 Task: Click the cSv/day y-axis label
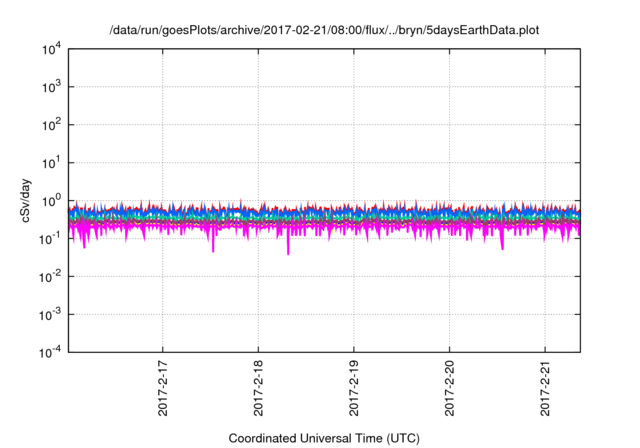26,200
